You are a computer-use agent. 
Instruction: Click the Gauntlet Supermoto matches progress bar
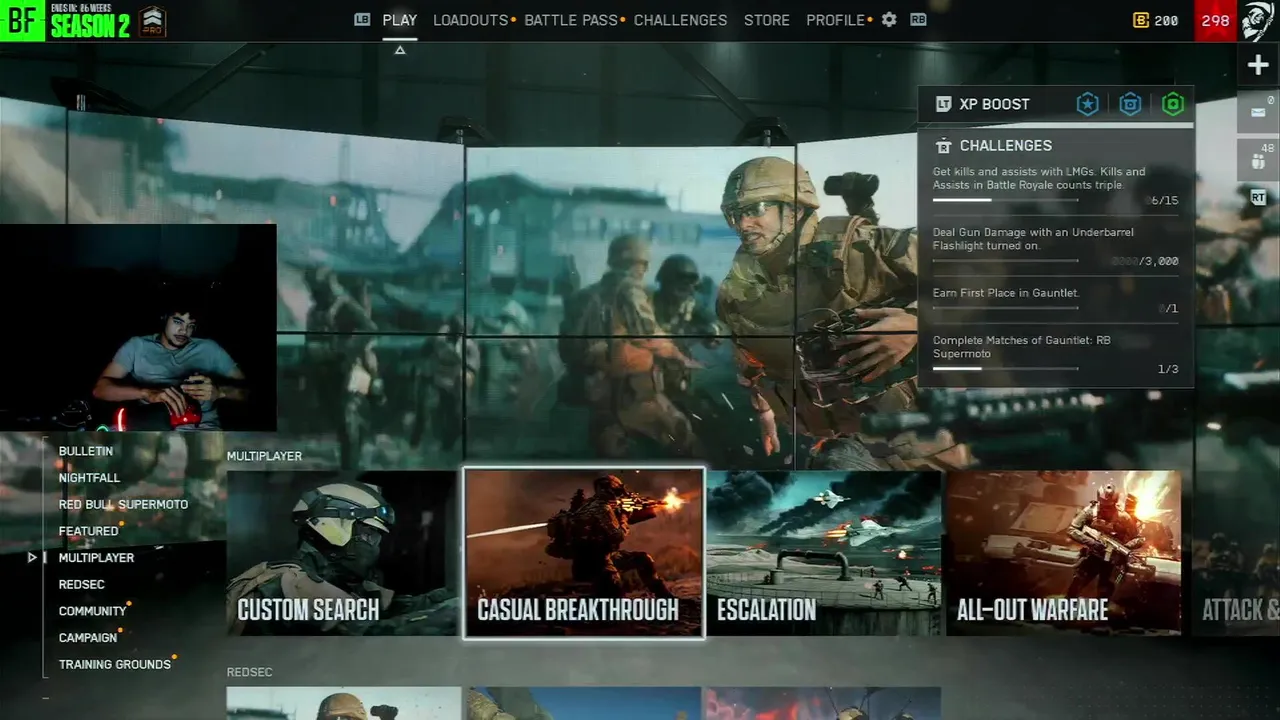[x=1005, y=368]
